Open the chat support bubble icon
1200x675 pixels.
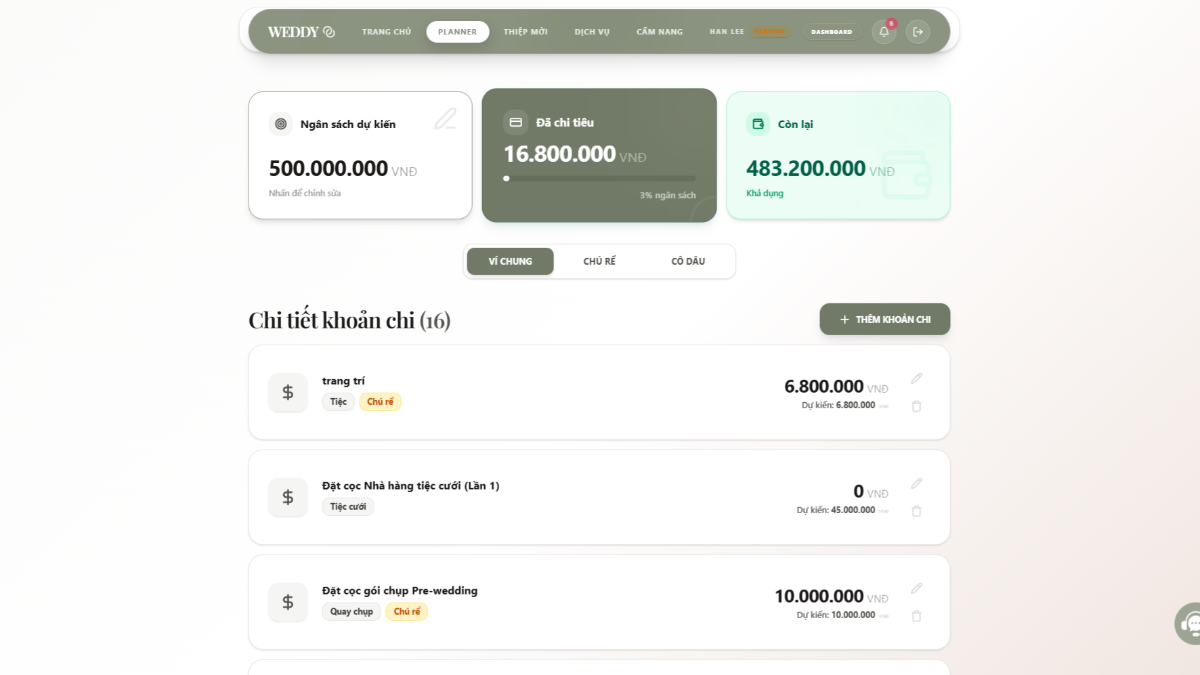pos(1189,623)
